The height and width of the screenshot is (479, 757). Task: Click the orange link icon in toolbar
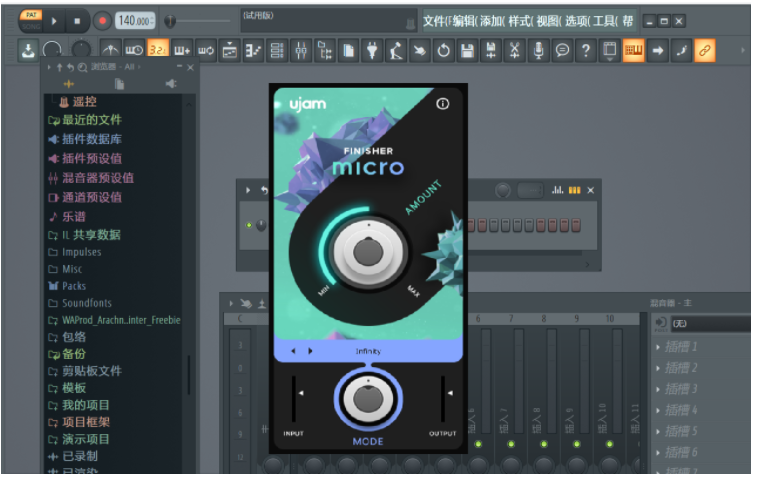tap(705, 50)
